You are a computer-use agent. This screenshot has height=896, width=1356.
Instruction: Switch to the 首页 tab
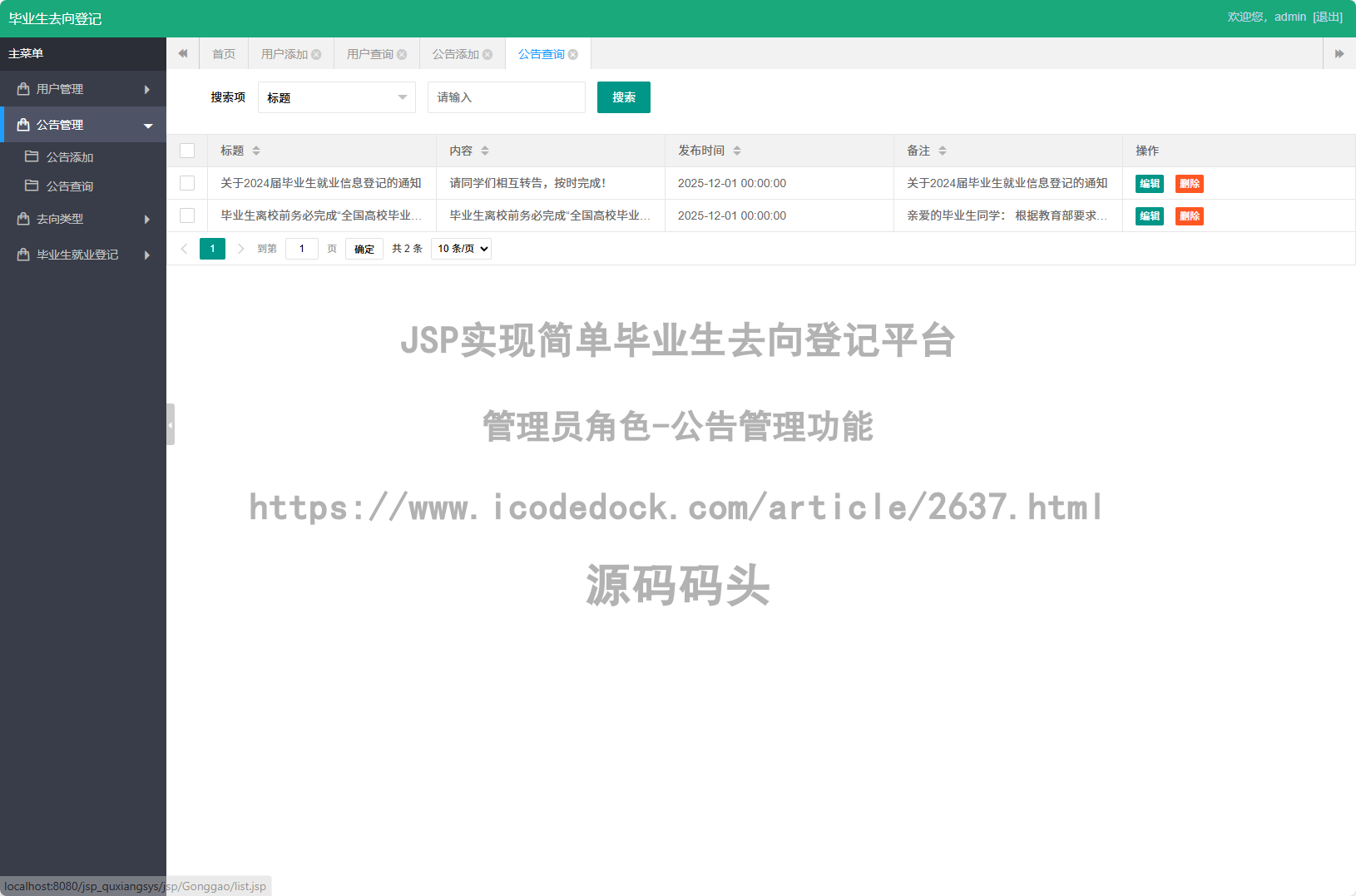pos(223,53)
